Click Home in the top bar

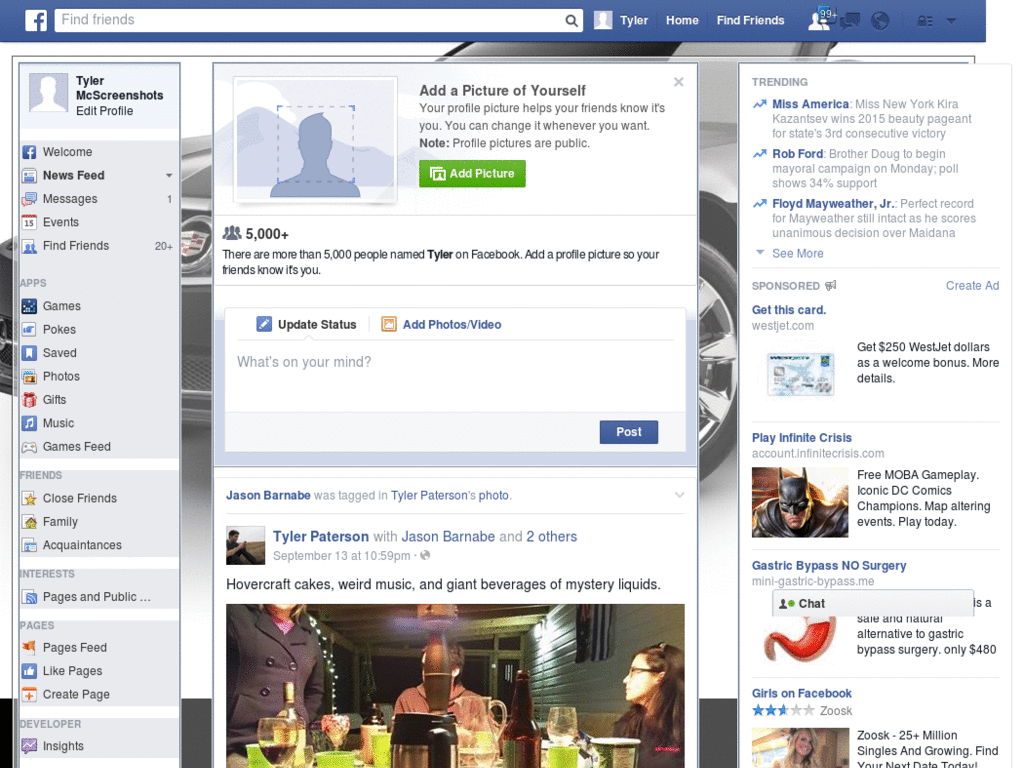(682, 21)
